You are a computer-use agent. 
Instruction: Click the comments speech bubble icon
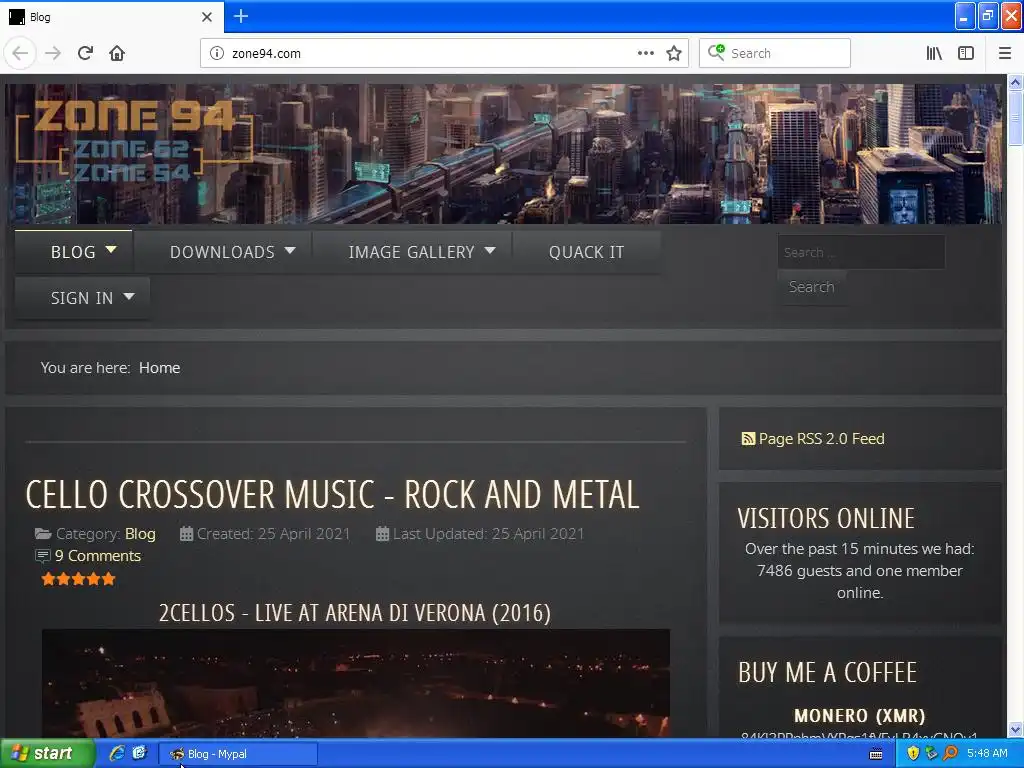pyautogui.click(x=42, y=556)
